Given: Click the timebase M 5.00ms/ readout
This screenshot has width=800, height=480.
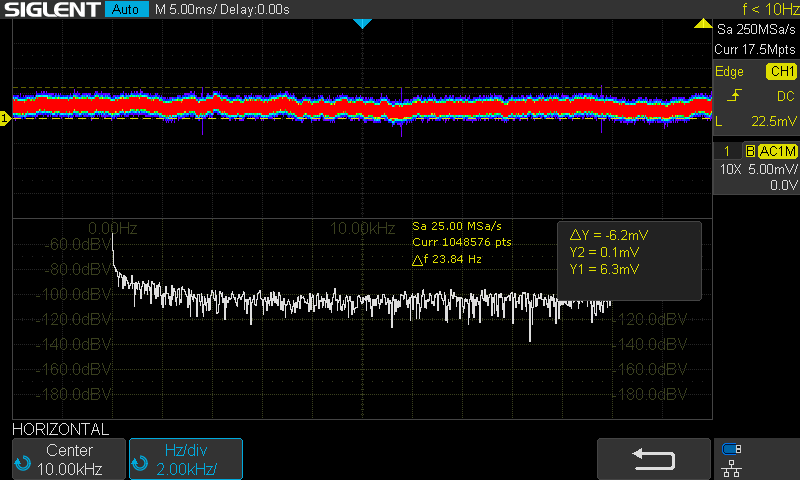Looking at the screenshot, I should (x=184, y=9).
